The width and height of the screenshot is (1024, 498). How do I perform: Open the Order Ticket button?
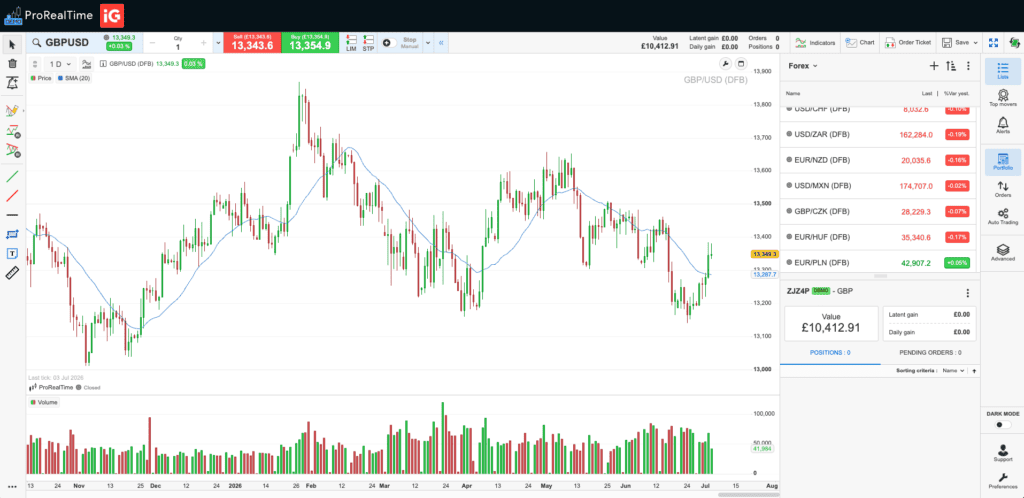907,42
